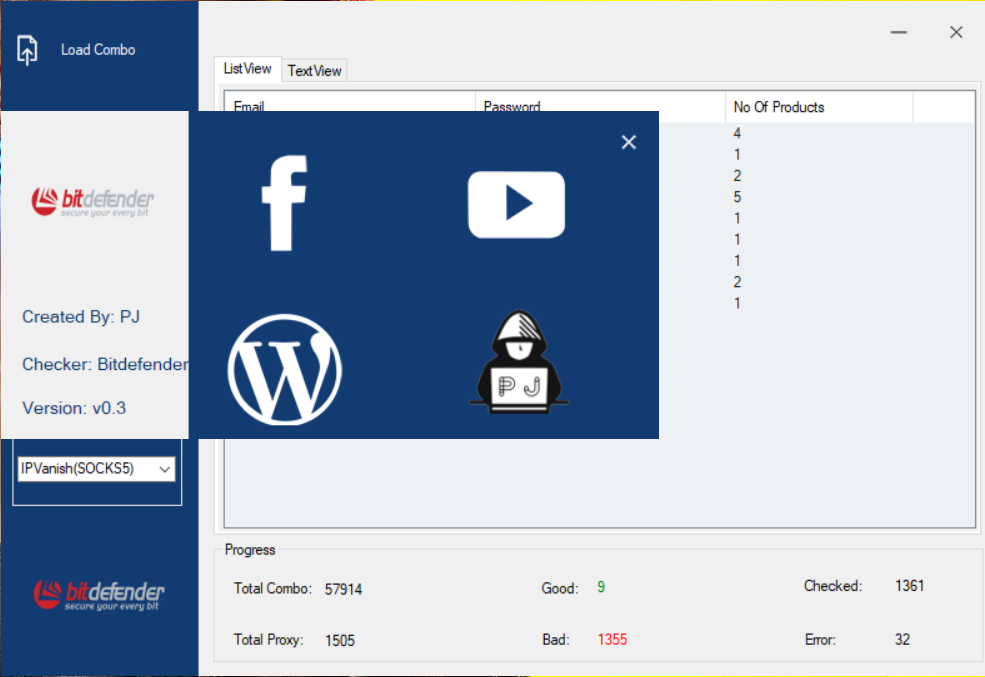Viewport: 985px width, 677px height.
Task: Switch to the ListView tab
Action: [x=248, y=69]
